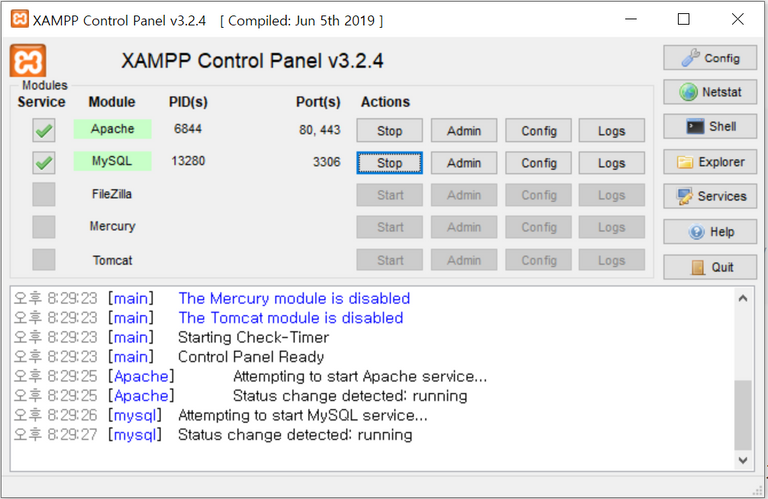The height and width of the screenshot is (499, 768).
Task: Open Apache Config menu
Action: 538,131
